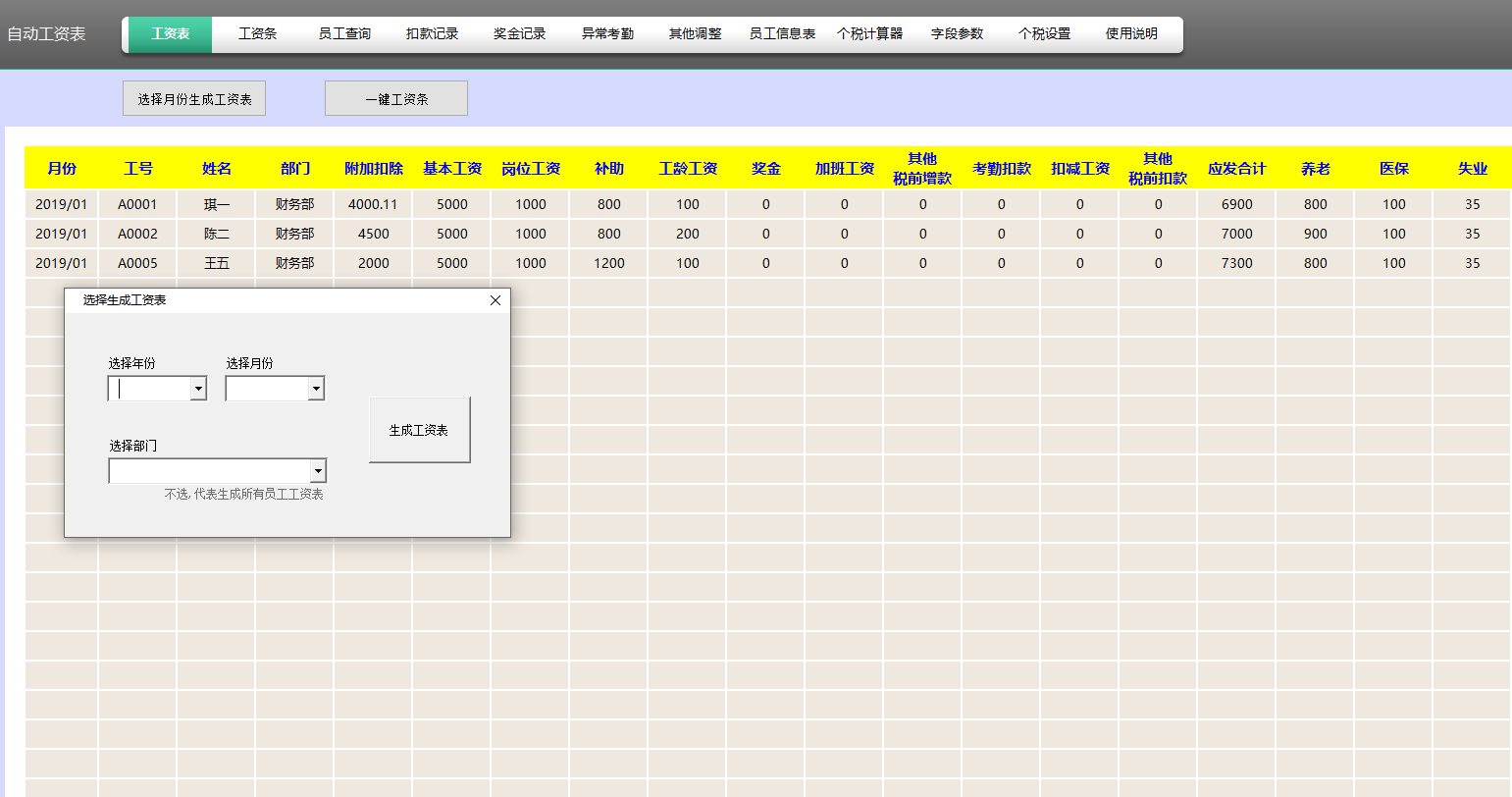Open the 奖金记录 tab
This screenshot has width=1512, height=797.
(518, 32)
